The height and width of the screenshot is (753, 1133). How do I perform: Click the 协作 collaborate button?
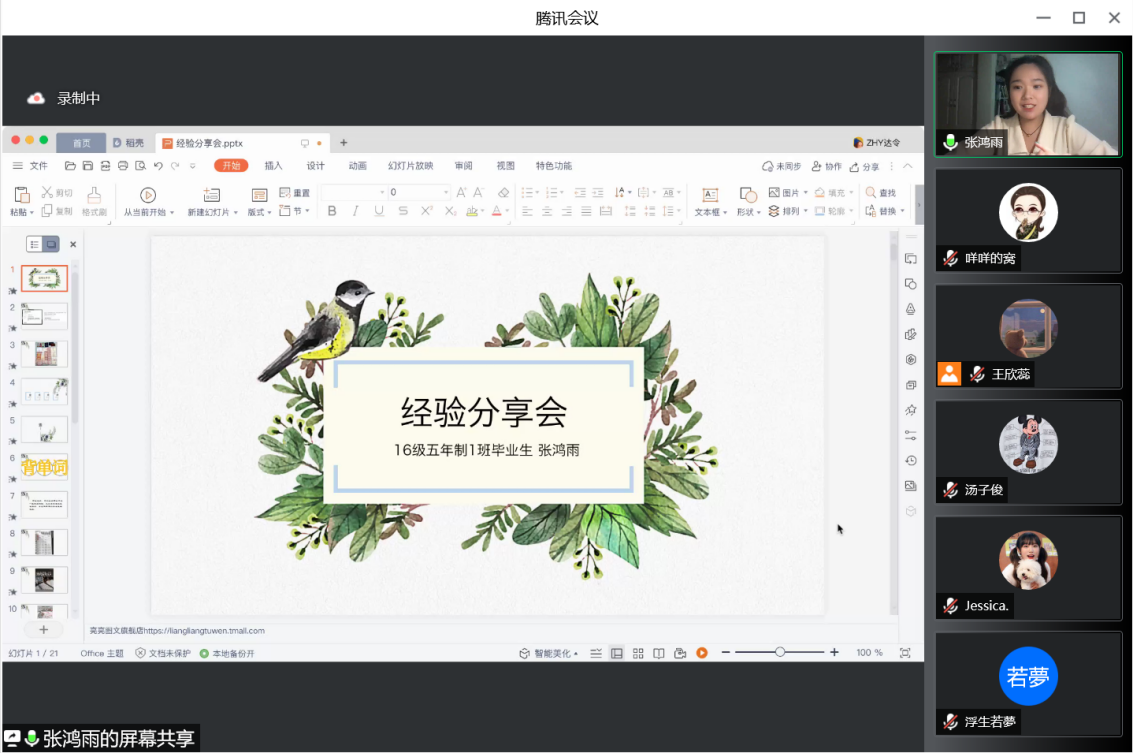(827, 166)
